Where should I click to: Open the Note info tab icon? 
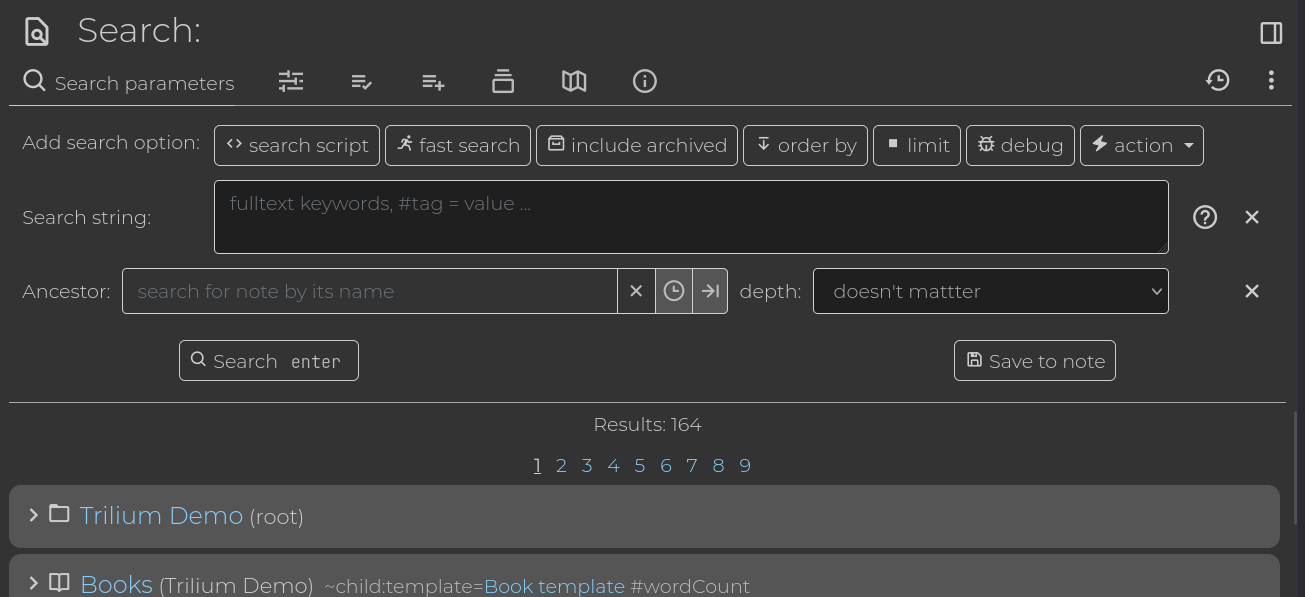pos(645,81)
